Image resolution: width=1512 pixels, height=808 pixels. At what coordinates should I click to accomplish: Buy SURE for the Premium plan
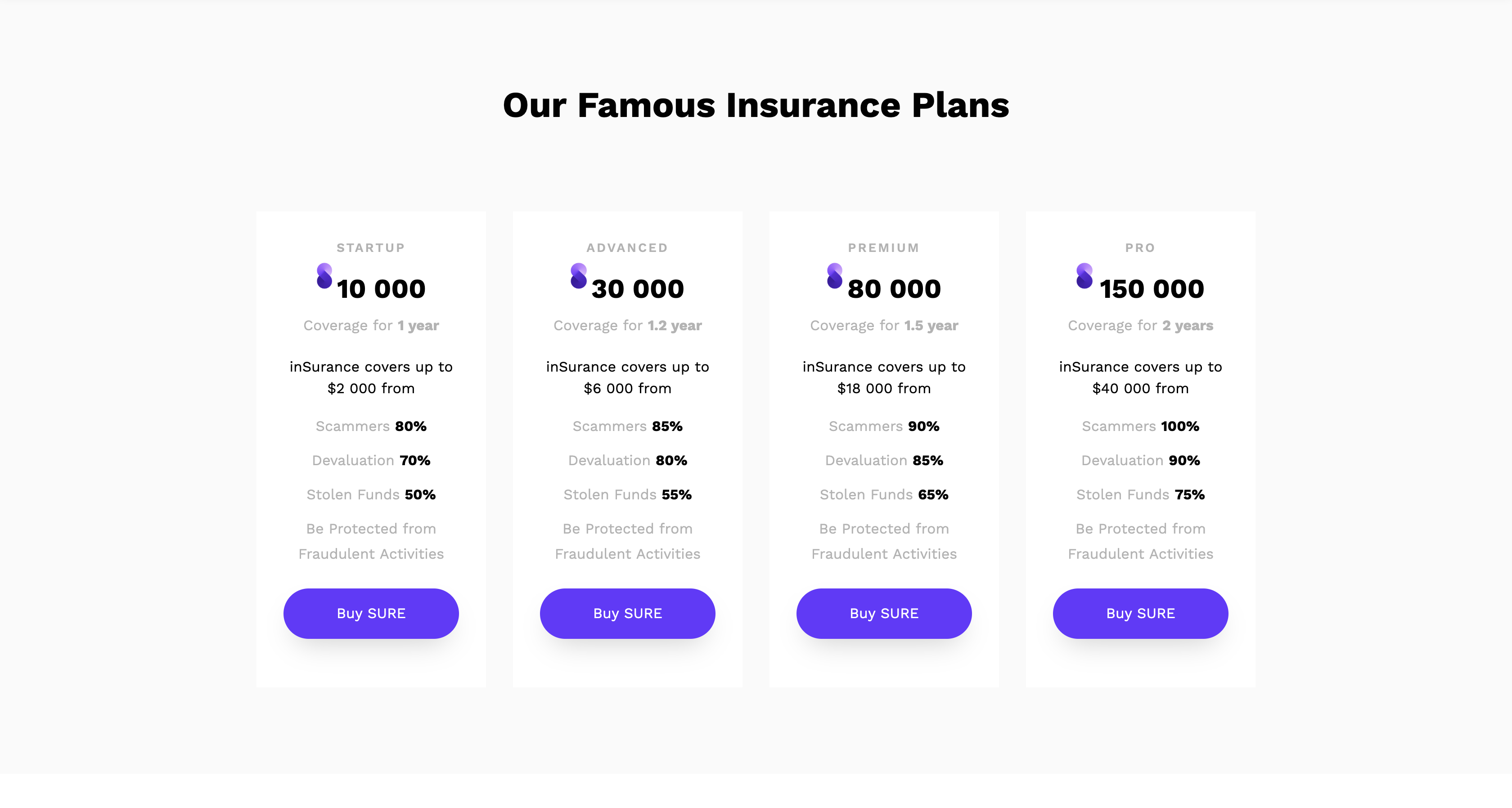[x=884, y=613]
